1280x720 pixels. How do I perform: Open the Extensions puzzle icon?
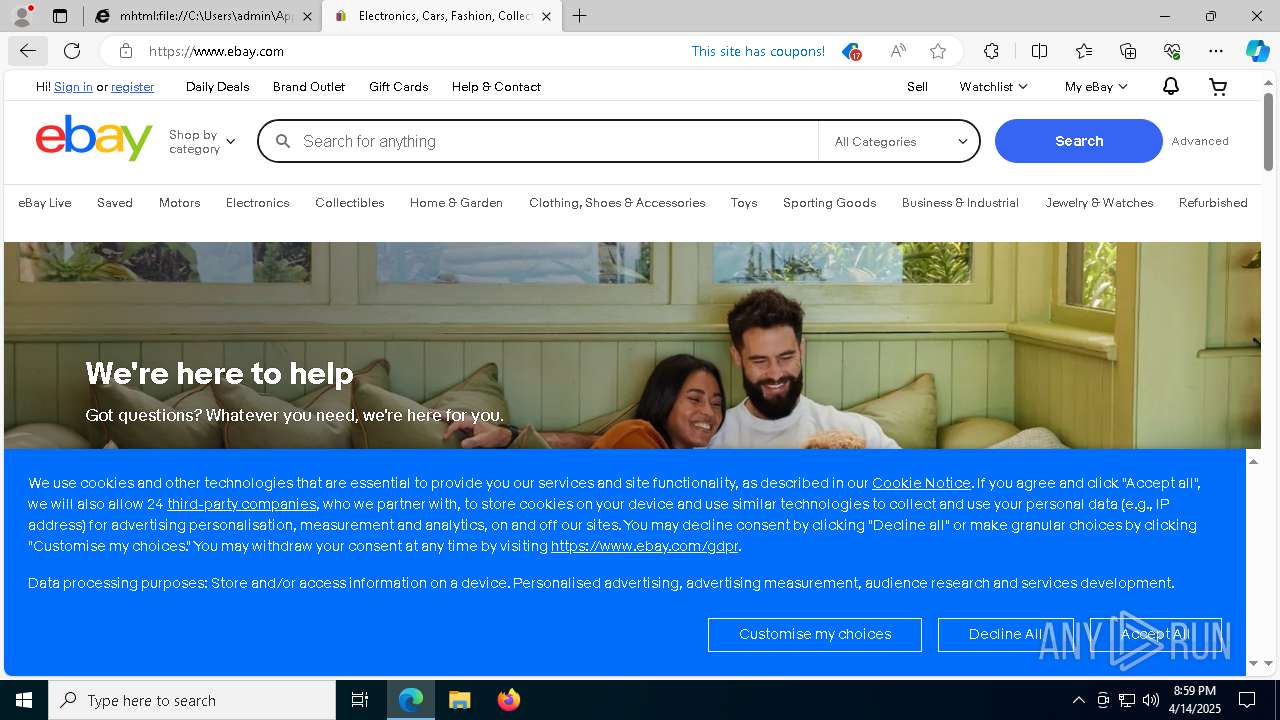coord(991,51)
